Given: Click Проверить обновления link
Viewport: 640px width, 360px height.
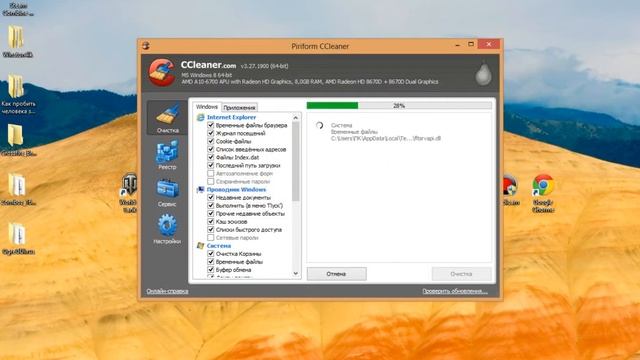Looking at the screenshot, I should coord(455,291).
